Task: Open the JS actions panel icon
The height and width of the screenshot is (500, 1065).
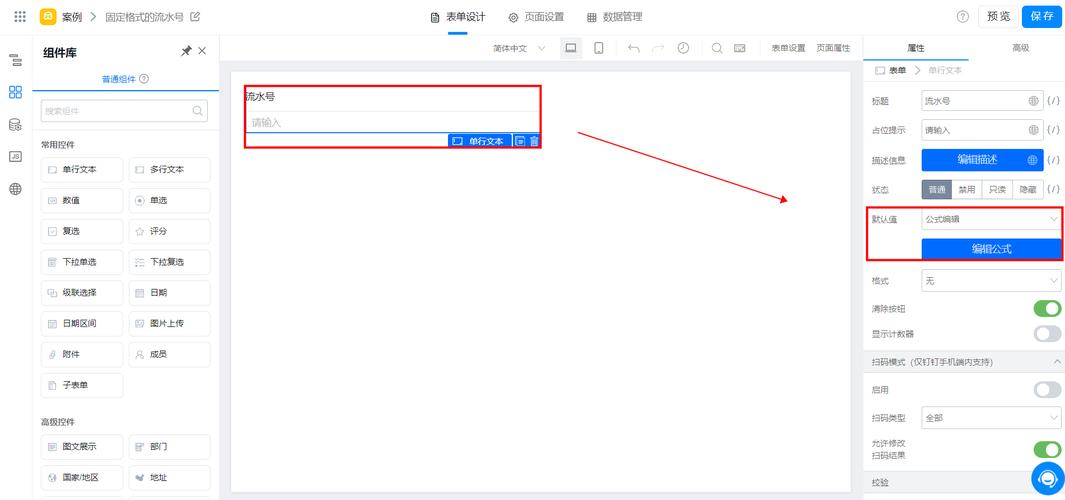Action: [x=16, y=156]
